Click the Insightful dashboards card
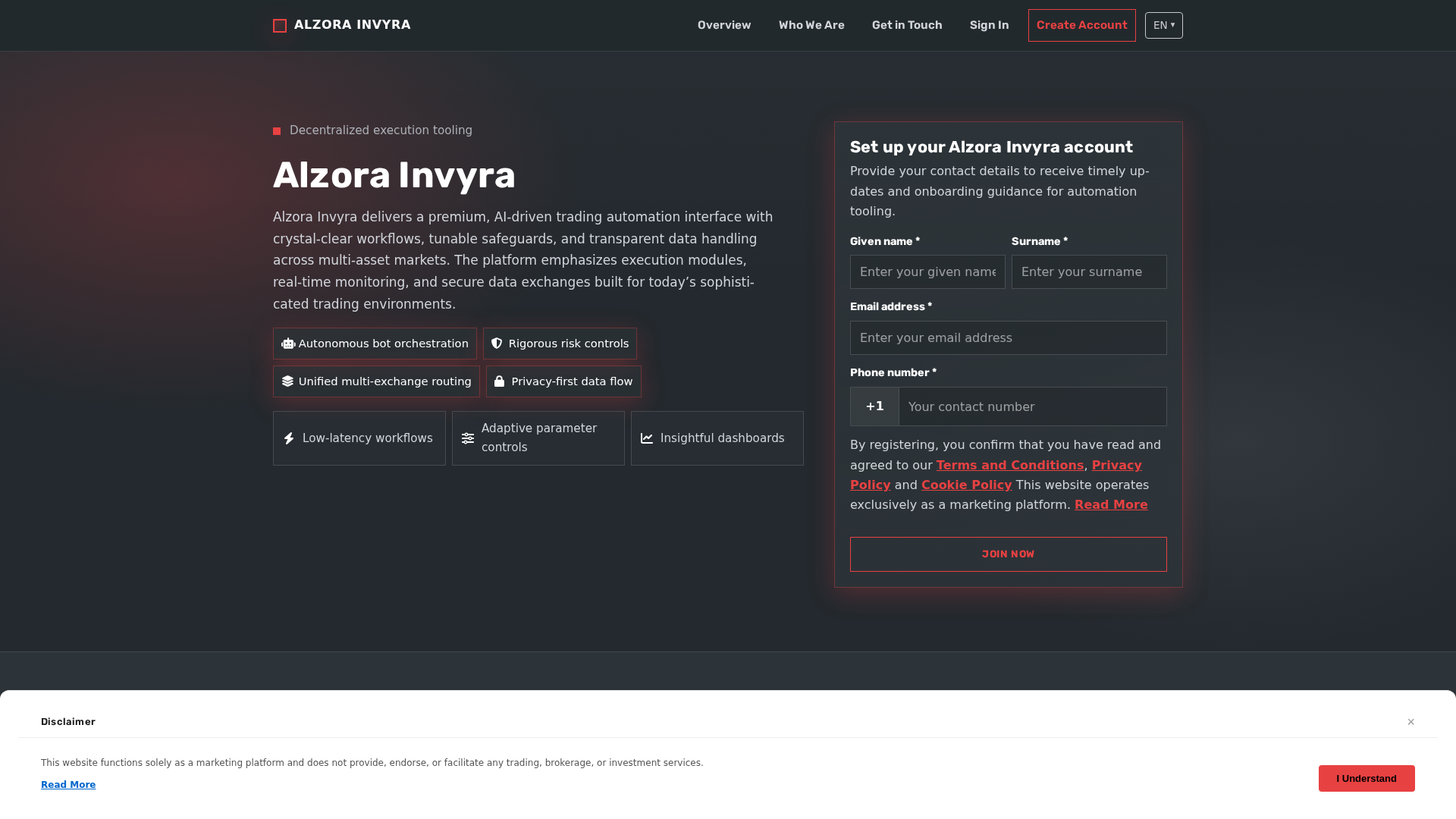This screenshot has height=819, width=1456. [x=717, y=438]
